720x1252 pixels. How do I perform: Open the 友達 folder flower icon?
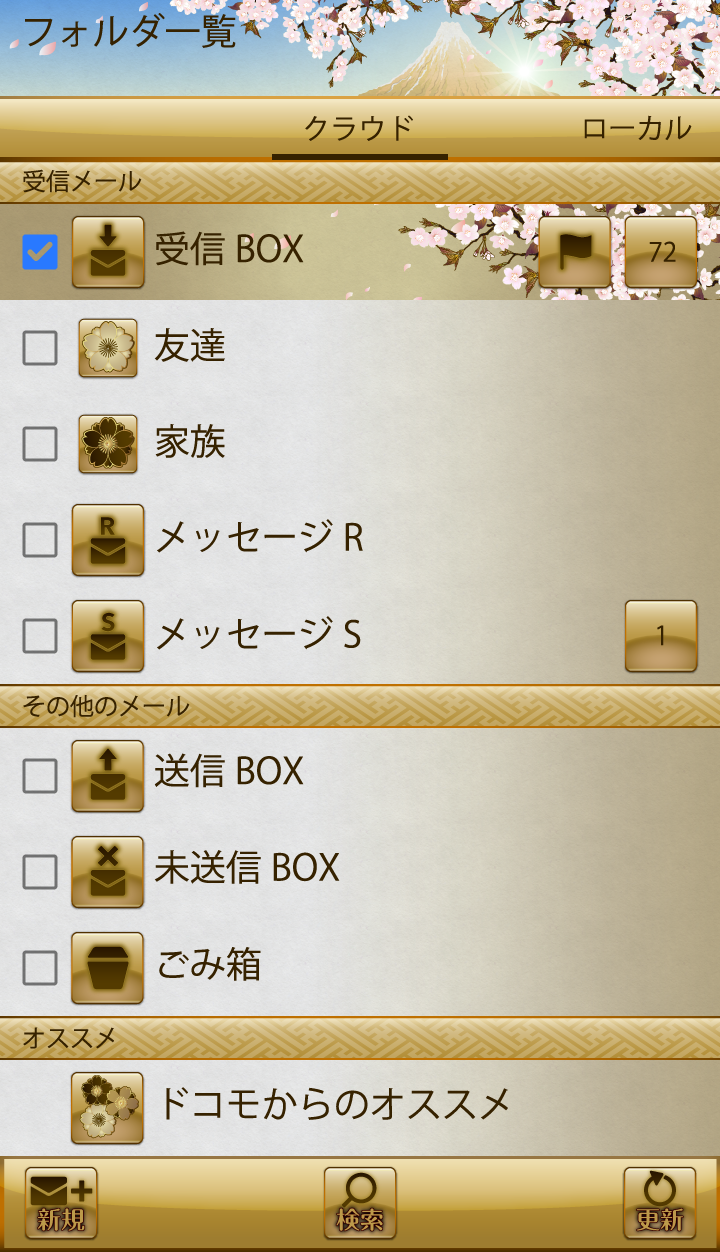point(108,348)
